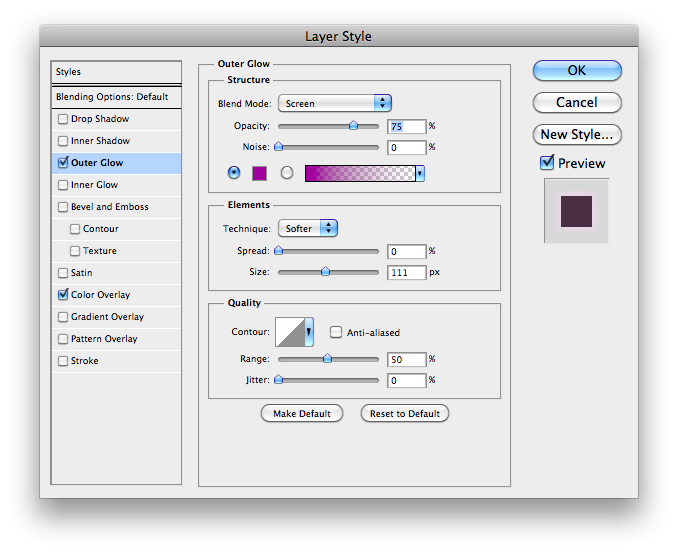Enable the Inner Glow checkbox
678x553 pixels.
point(63,185)
